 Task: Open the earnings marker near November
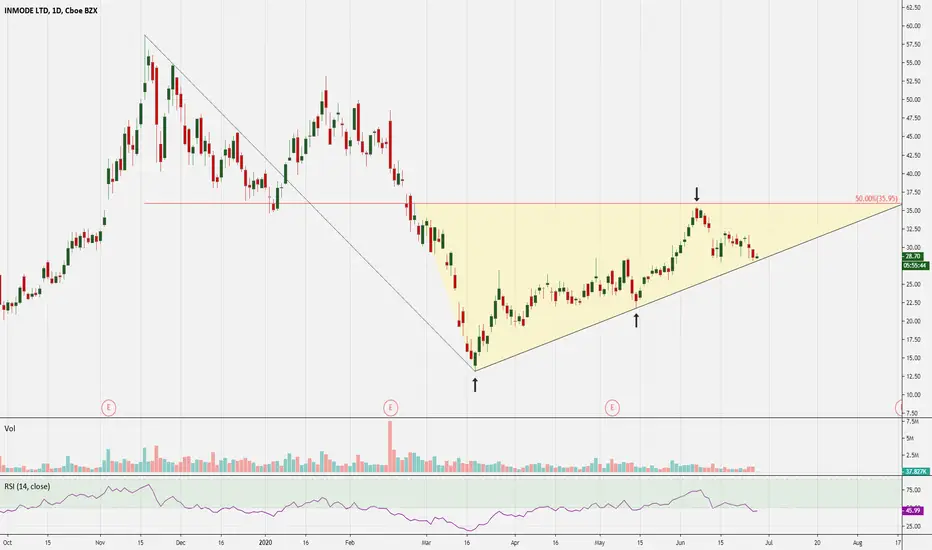pyautogui.click(x=108, y=408)
